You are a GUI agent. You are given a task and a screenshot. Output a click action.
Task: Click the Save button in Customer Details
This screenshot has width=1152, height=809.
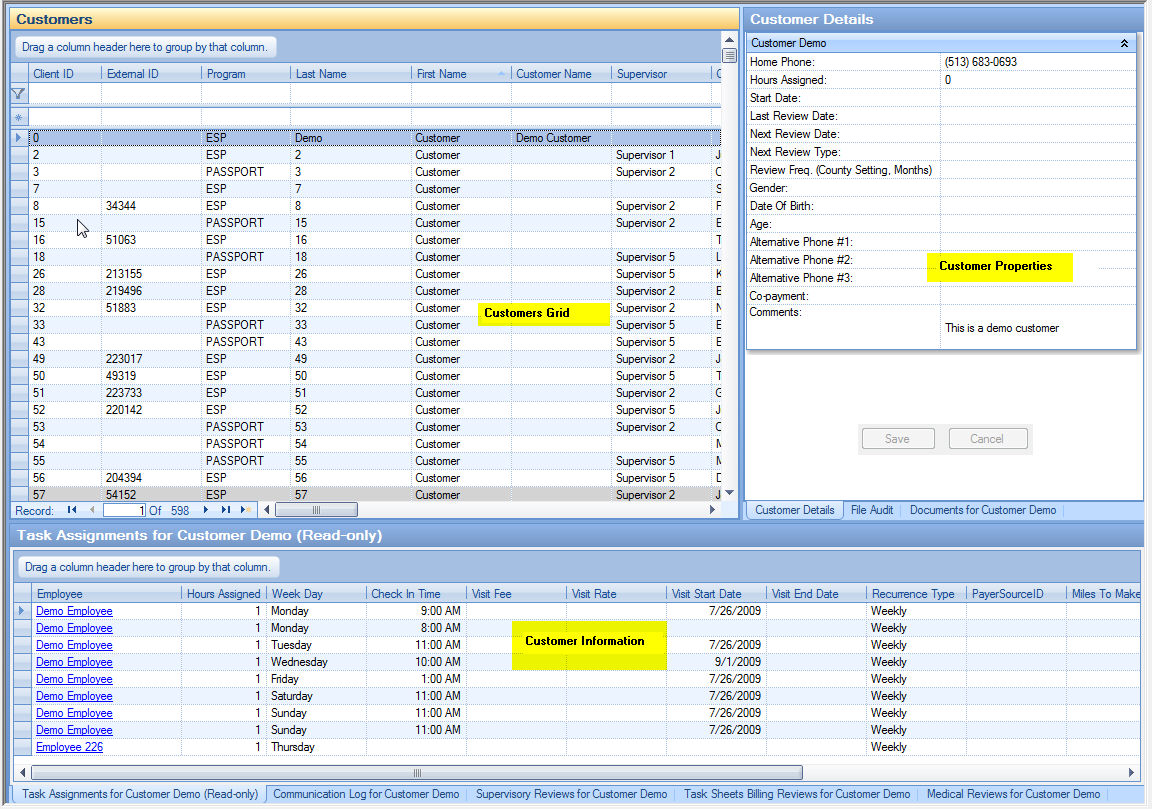tap(898, 439)
